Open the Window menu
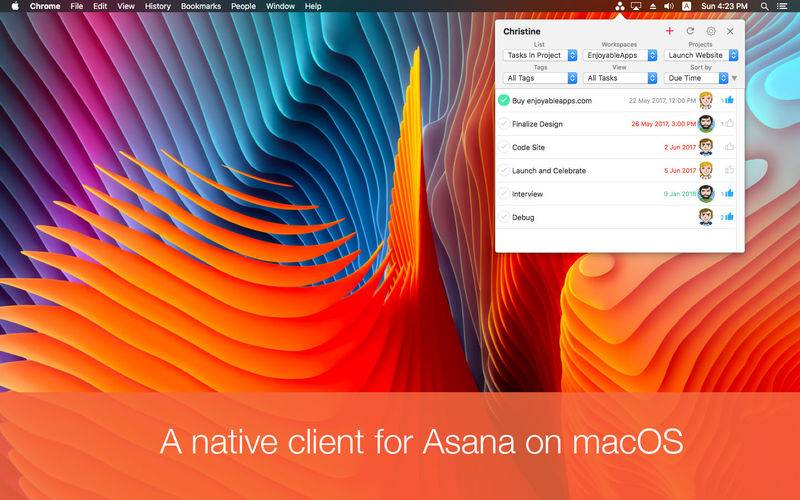This screenshot has height=500, width=800. [x=280, y=6]
